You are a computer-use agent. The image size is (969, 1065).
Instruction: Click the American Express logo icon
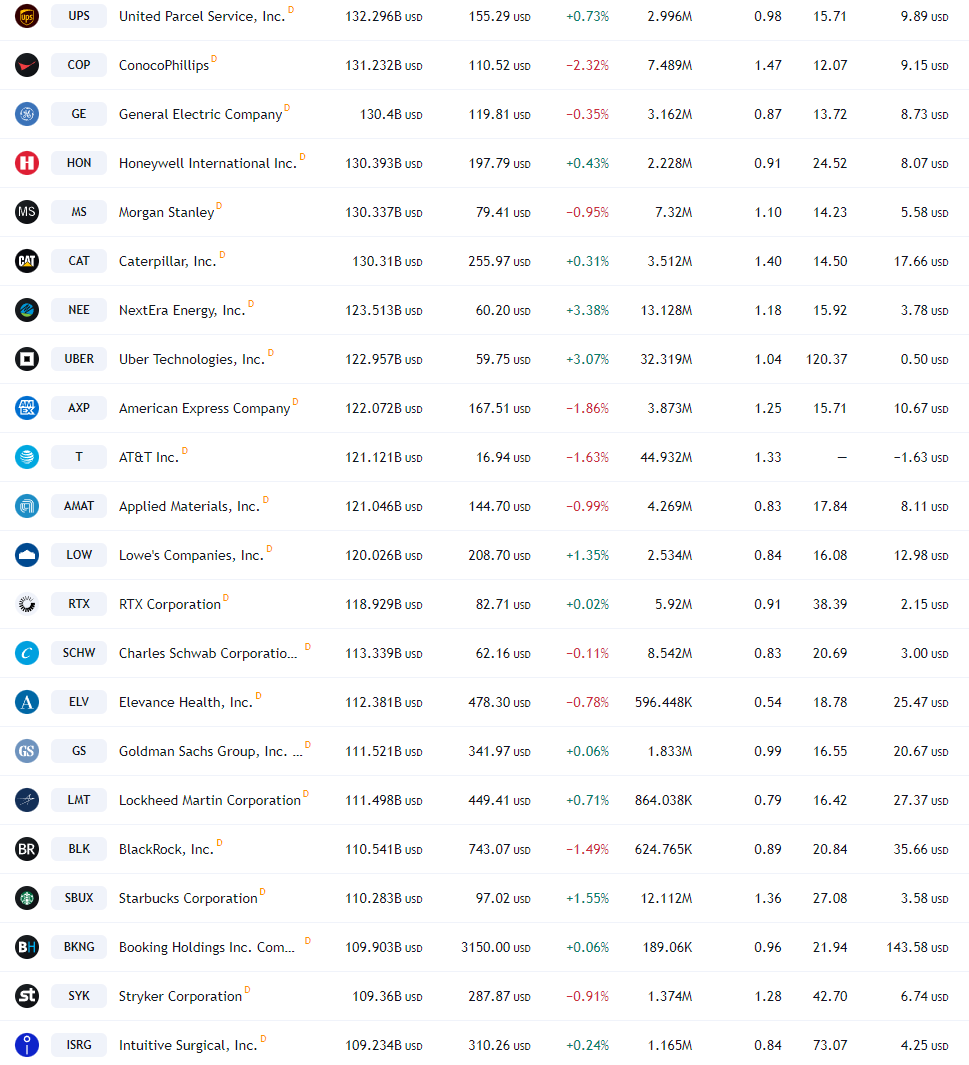tap(27, 408)
